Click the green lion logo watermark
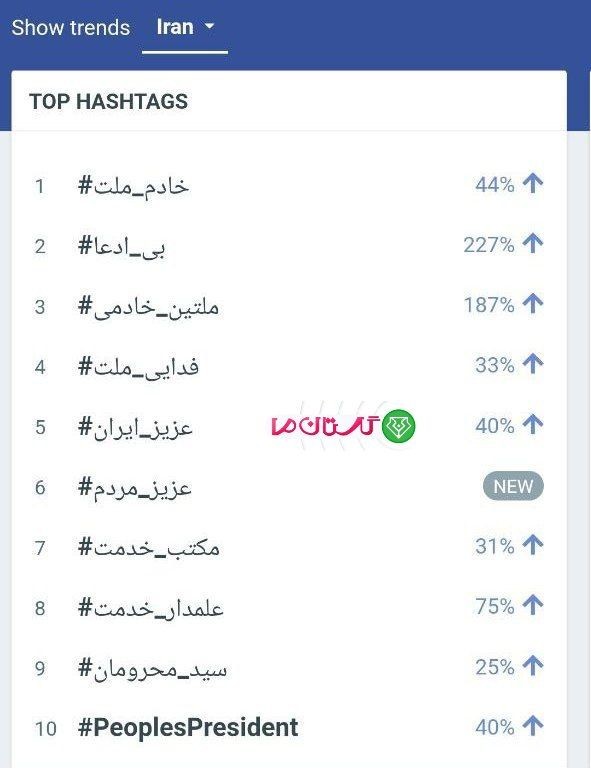 coord(399,426)
